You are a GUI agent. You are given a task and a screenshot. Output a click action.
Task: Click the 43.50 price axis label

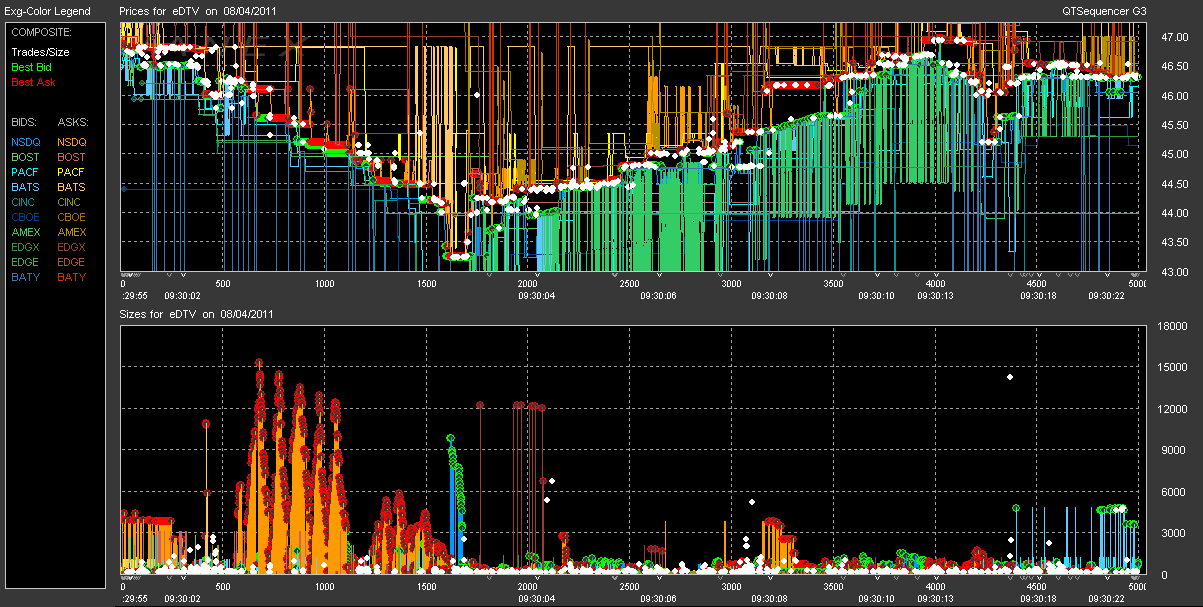[1173, 242]
